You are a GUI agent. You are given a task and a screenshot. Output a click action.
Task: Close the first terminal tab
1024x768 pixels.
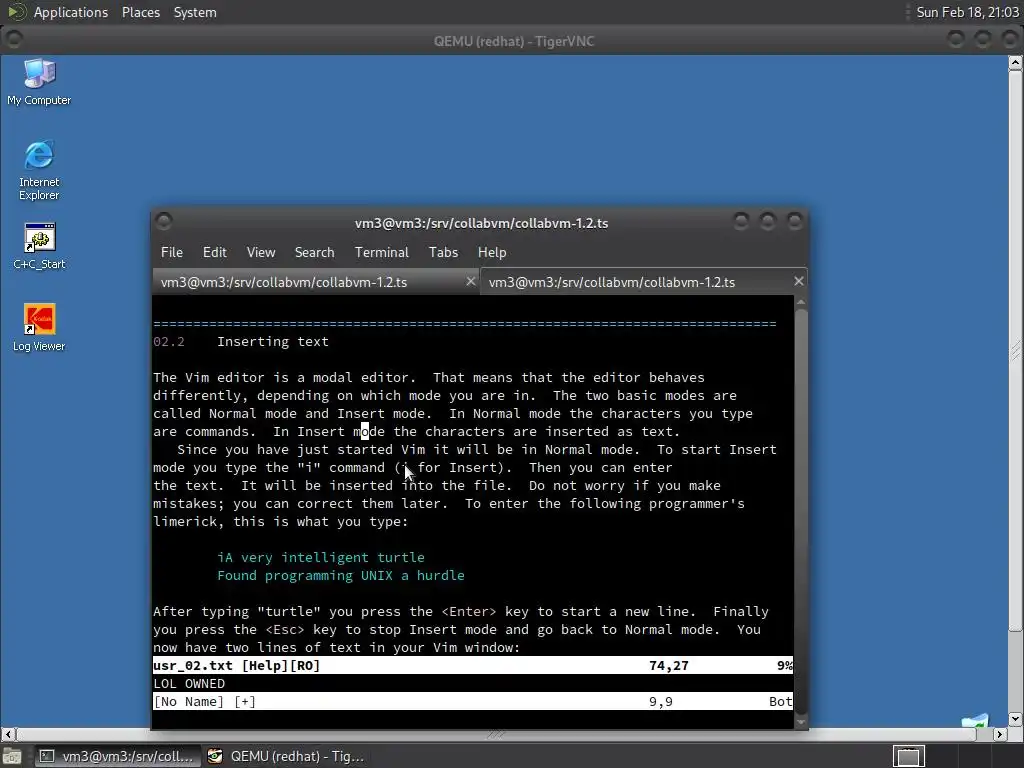470,281
